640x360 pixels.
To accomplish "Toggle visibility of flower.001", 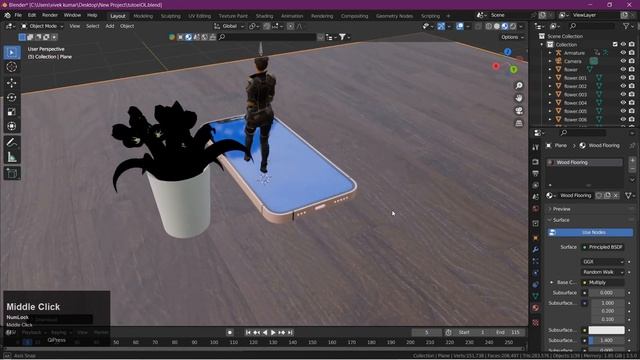I will 623,78.
